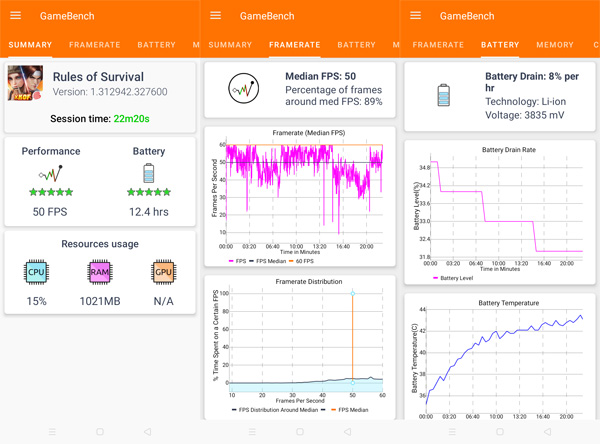Tap the battery icon beside Battery Drain text
600x444 pixels.
tap(443, 95)
